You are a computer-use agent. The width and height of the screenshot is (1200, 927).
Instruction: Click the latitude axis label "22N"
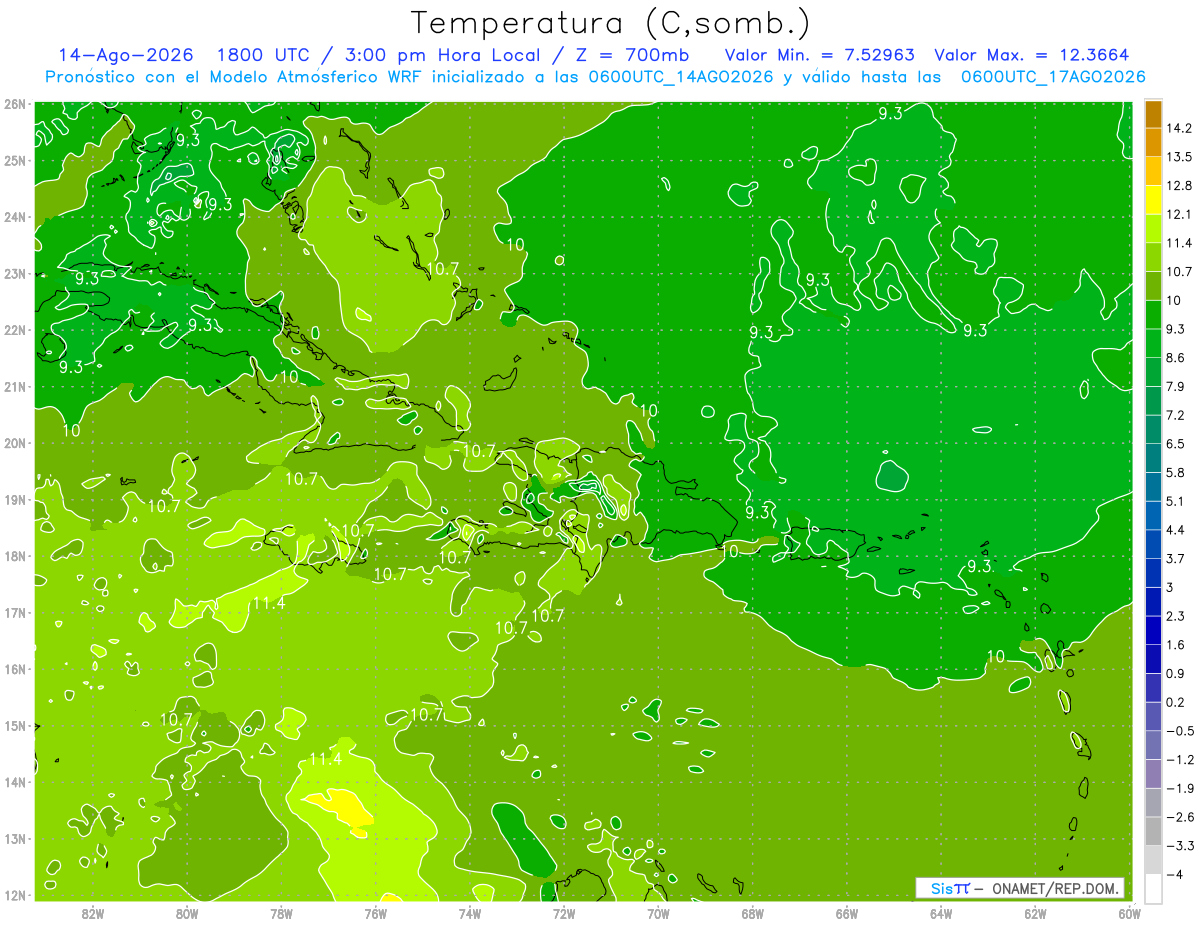coord(14,330)
